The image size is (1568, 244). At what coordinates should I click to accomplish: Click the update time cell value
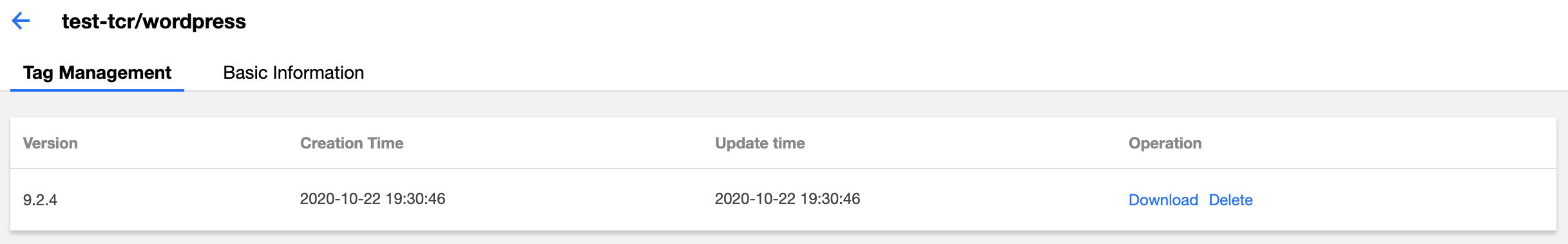click(787, 199)
